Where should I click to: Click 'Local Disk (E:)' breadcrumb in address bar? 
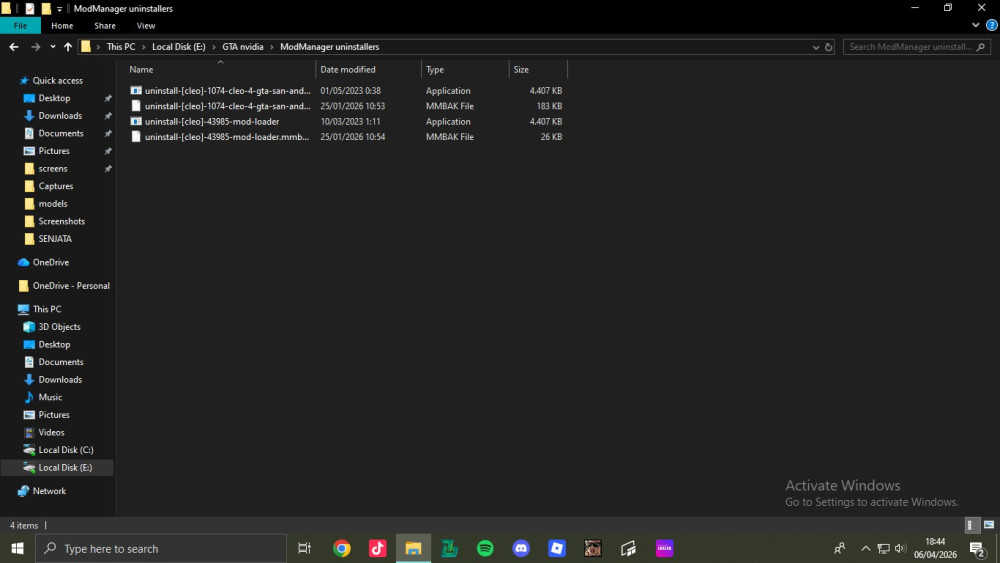(179, 47)
